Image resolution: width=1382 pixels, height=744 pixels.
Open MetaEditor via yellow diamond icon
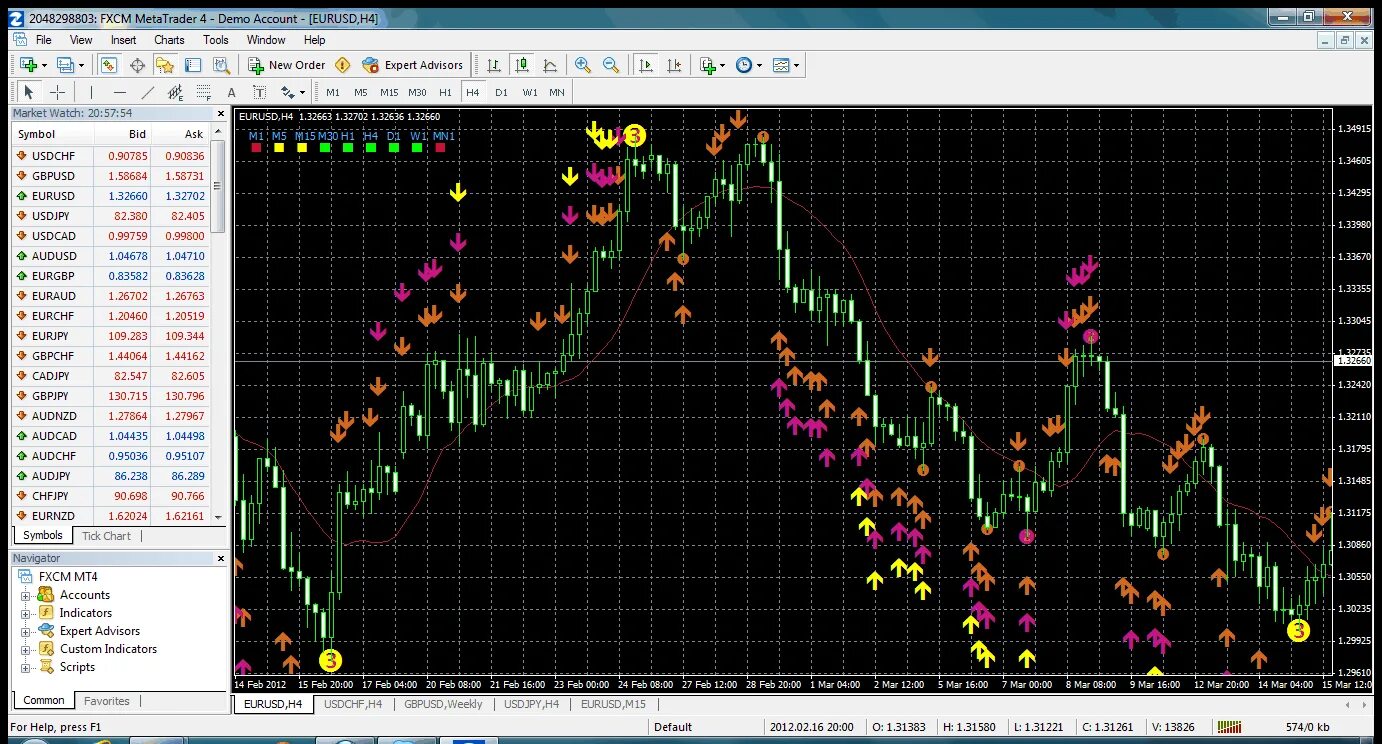343,65
